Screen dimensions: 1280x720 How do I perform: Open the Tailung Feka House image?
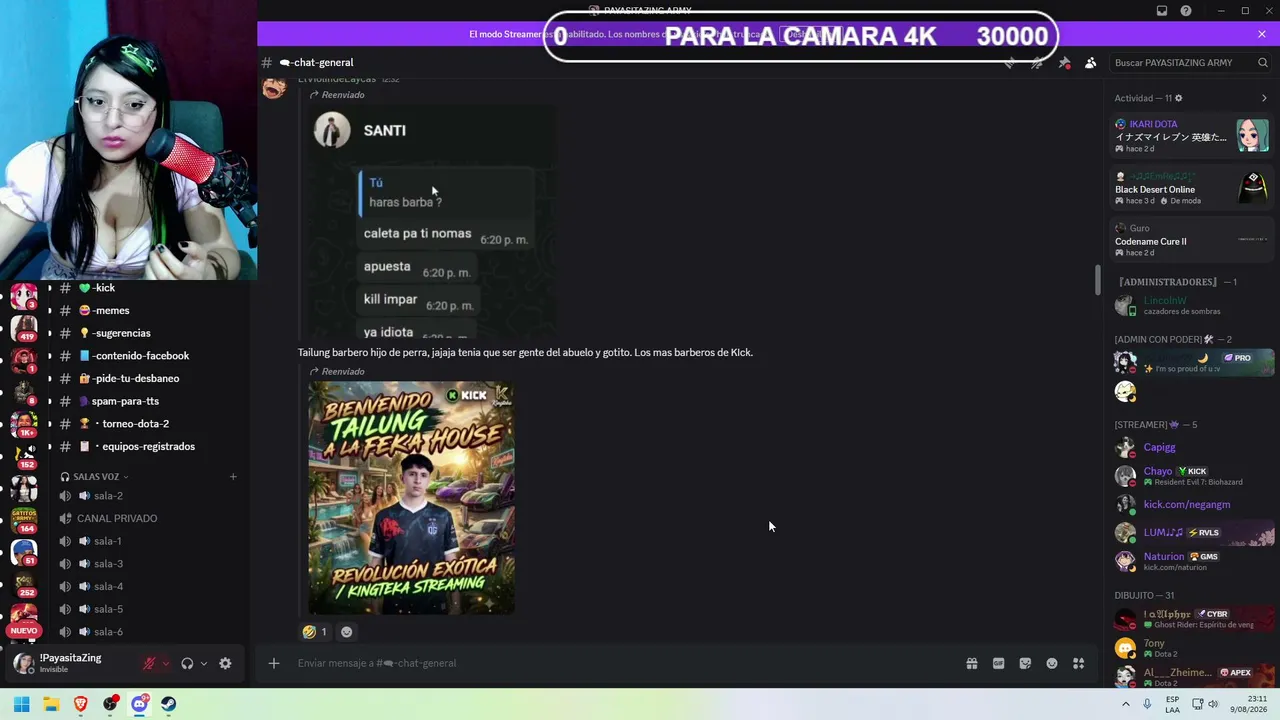point(412,498)
